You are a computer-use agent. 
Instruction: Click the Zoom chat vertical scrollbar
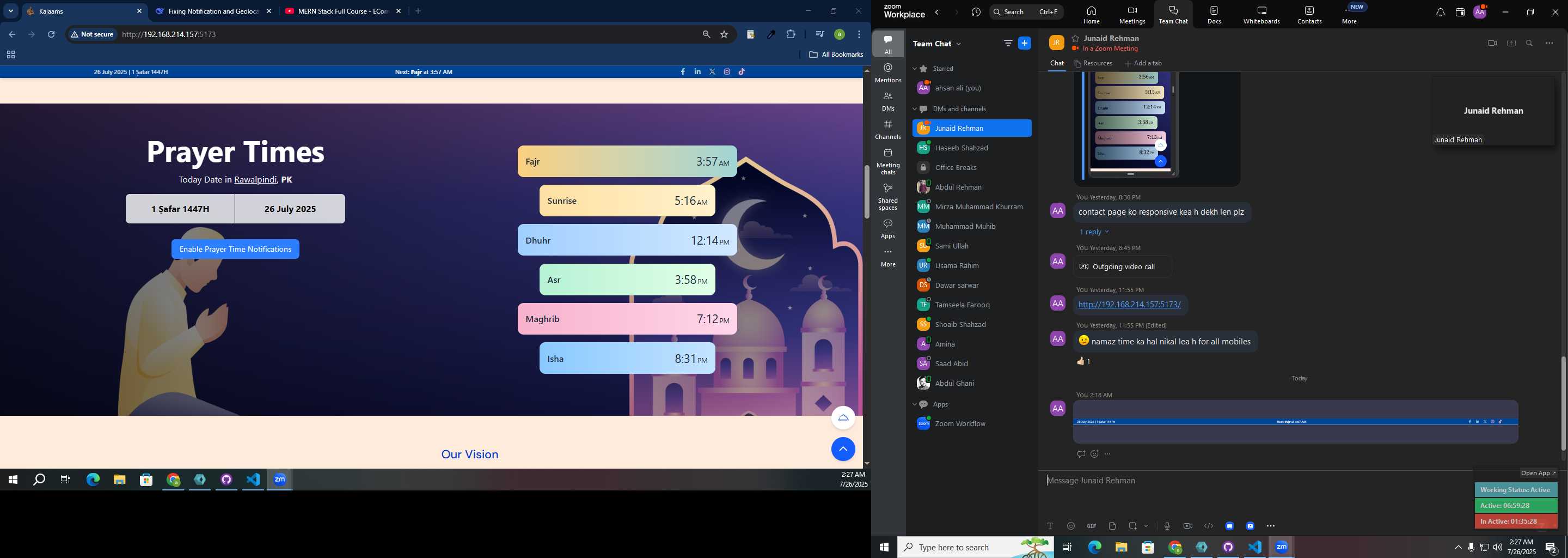point(1563,403)
